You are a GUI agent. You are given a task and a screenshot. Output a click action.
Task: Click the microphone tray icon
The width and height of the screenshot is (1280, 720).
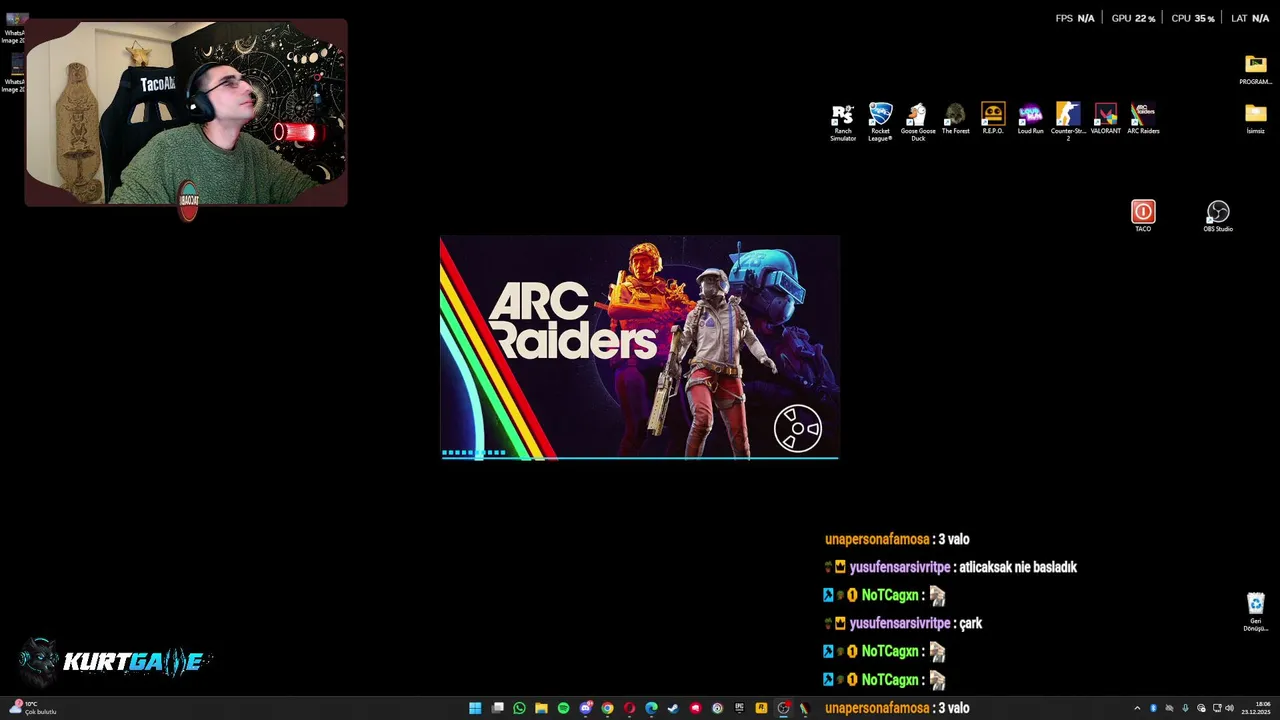tap(1185, 708)
